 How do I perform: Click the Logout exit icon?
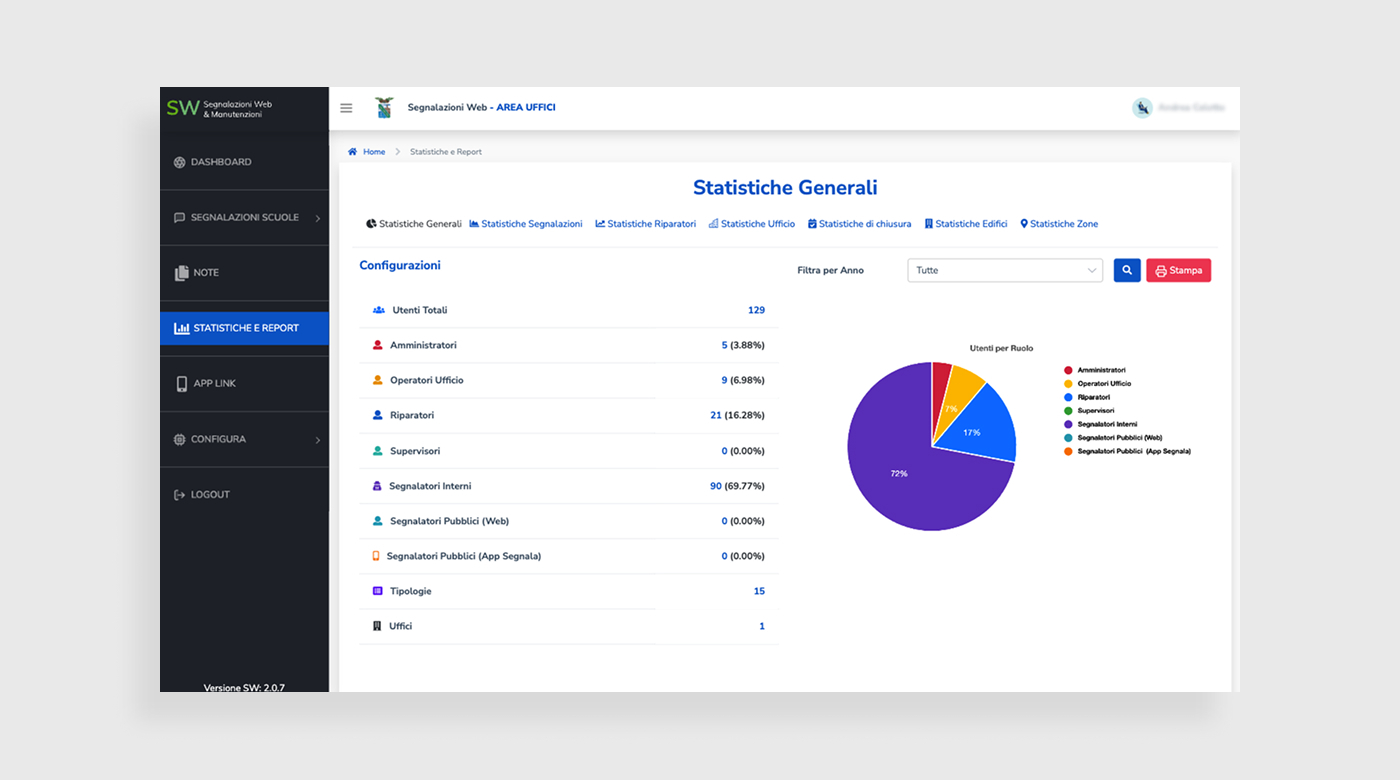click(x=180, y=495)
